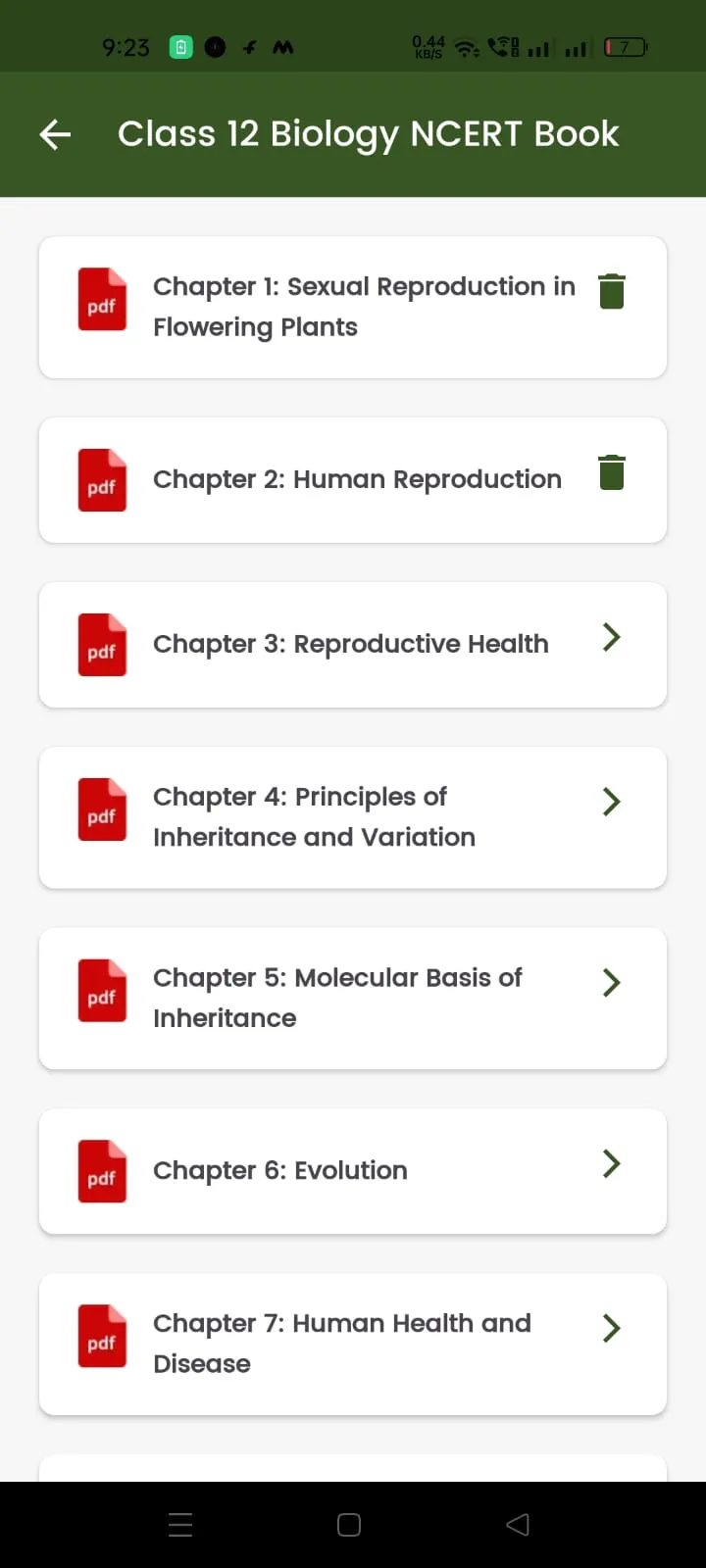Select Chapter 7: Human Health and Disease

tap(353, 1345)
